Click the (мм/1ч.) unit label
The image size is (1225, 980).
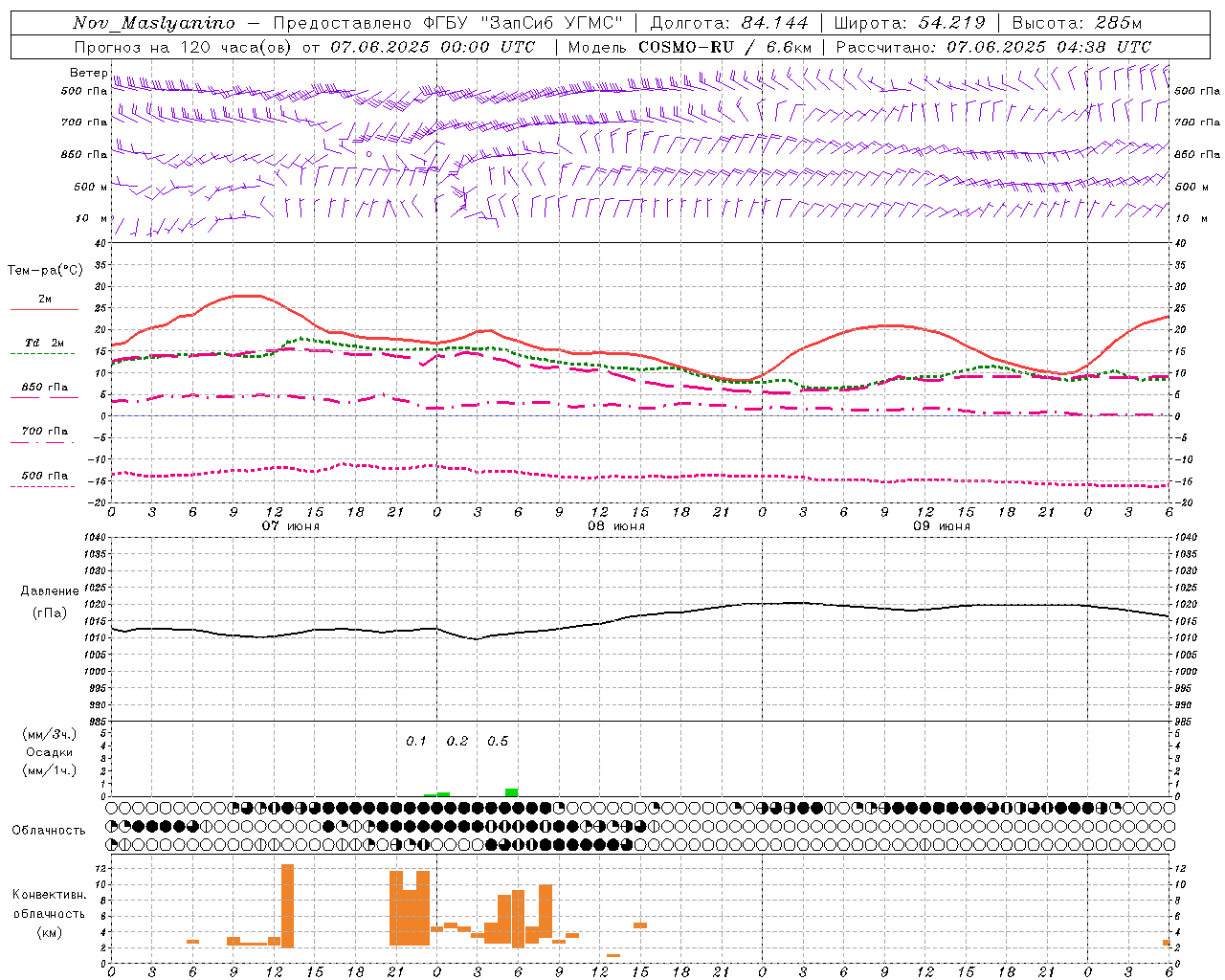50,770
